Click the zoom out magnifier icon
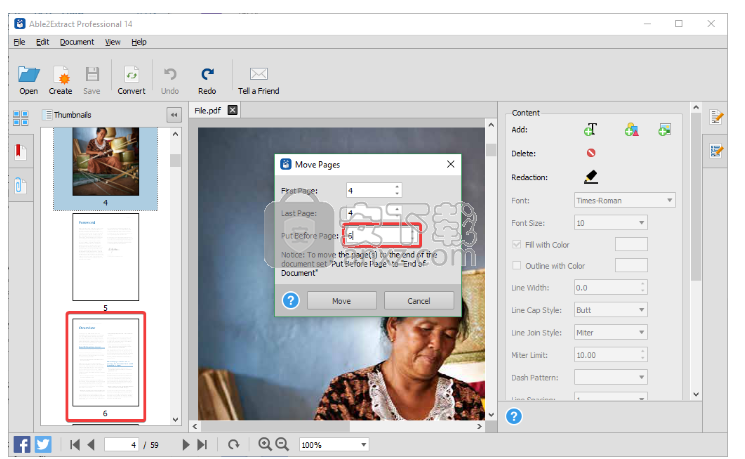Viewport: 745px width, 459px height. (282, 444)
